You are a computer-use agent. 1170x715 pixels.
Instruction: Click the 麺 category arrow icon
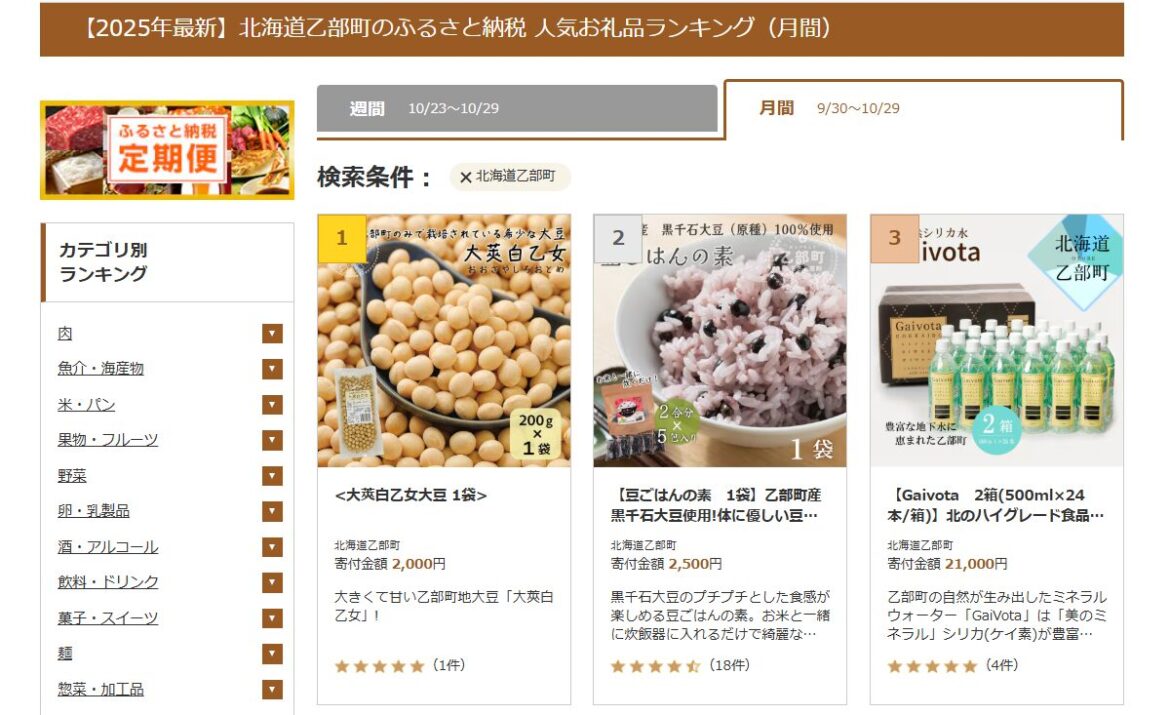[x=272, y=654]
